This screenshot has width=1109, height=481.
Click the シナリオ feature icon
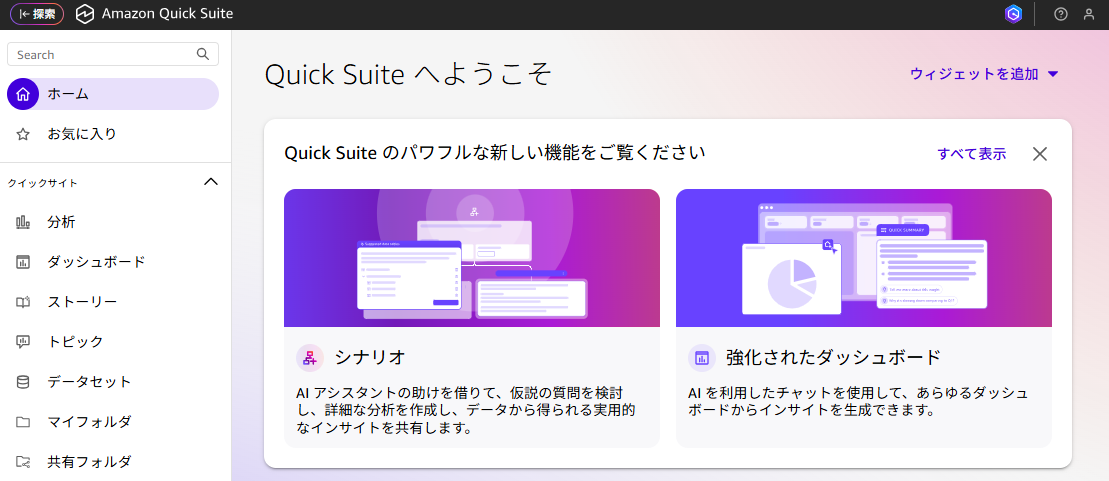310,358
